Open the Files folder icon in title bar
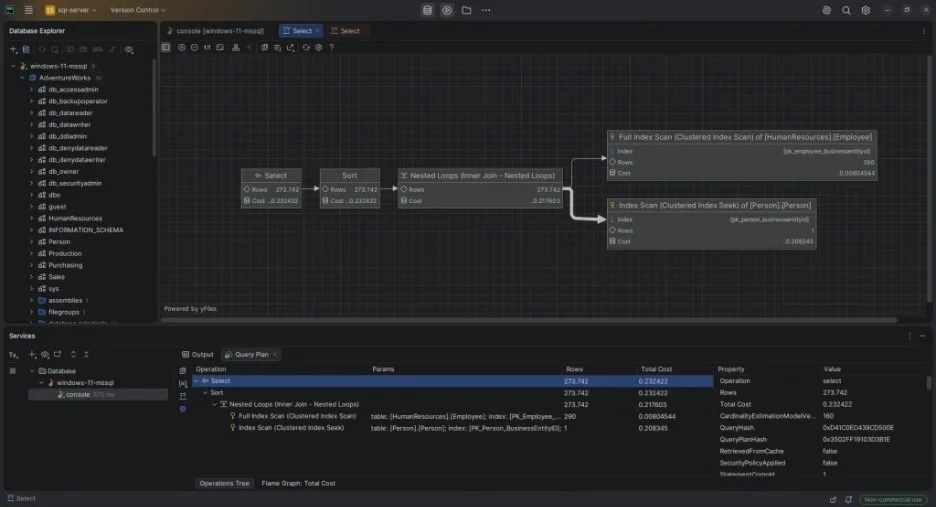936x507 pixels. [466, 10]
